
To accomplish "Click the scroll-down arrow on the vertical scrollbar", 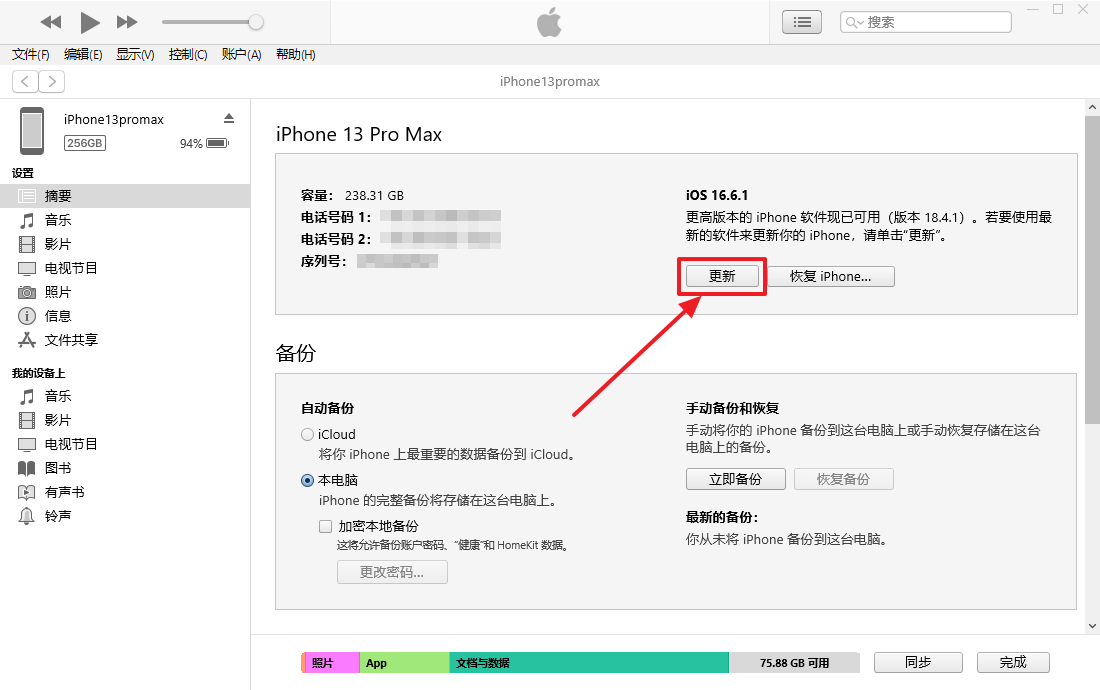I will (1091, 625).
